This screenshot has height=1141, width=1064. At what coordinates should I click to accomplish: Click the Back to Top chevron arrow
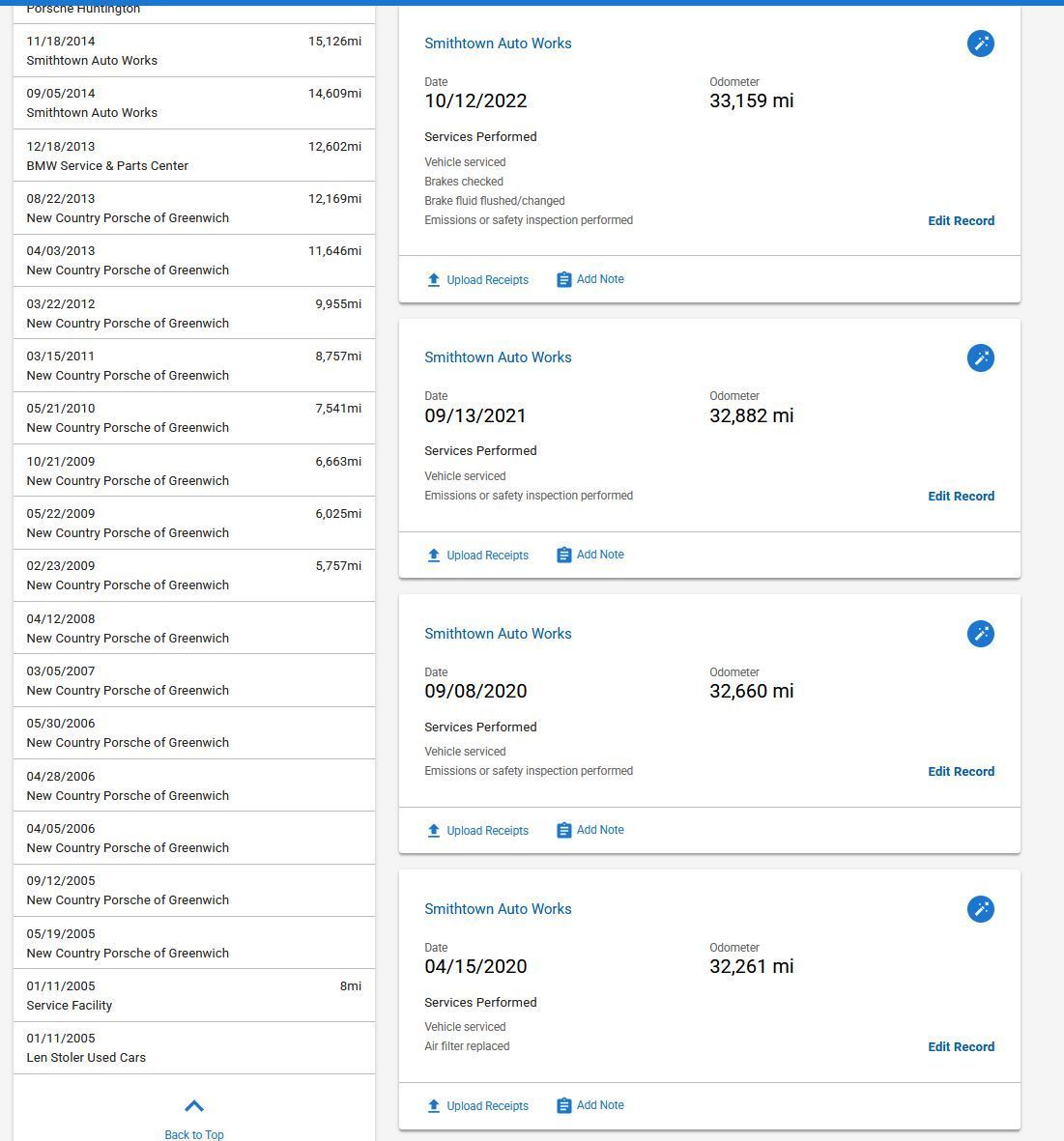tap(194, 1106)
